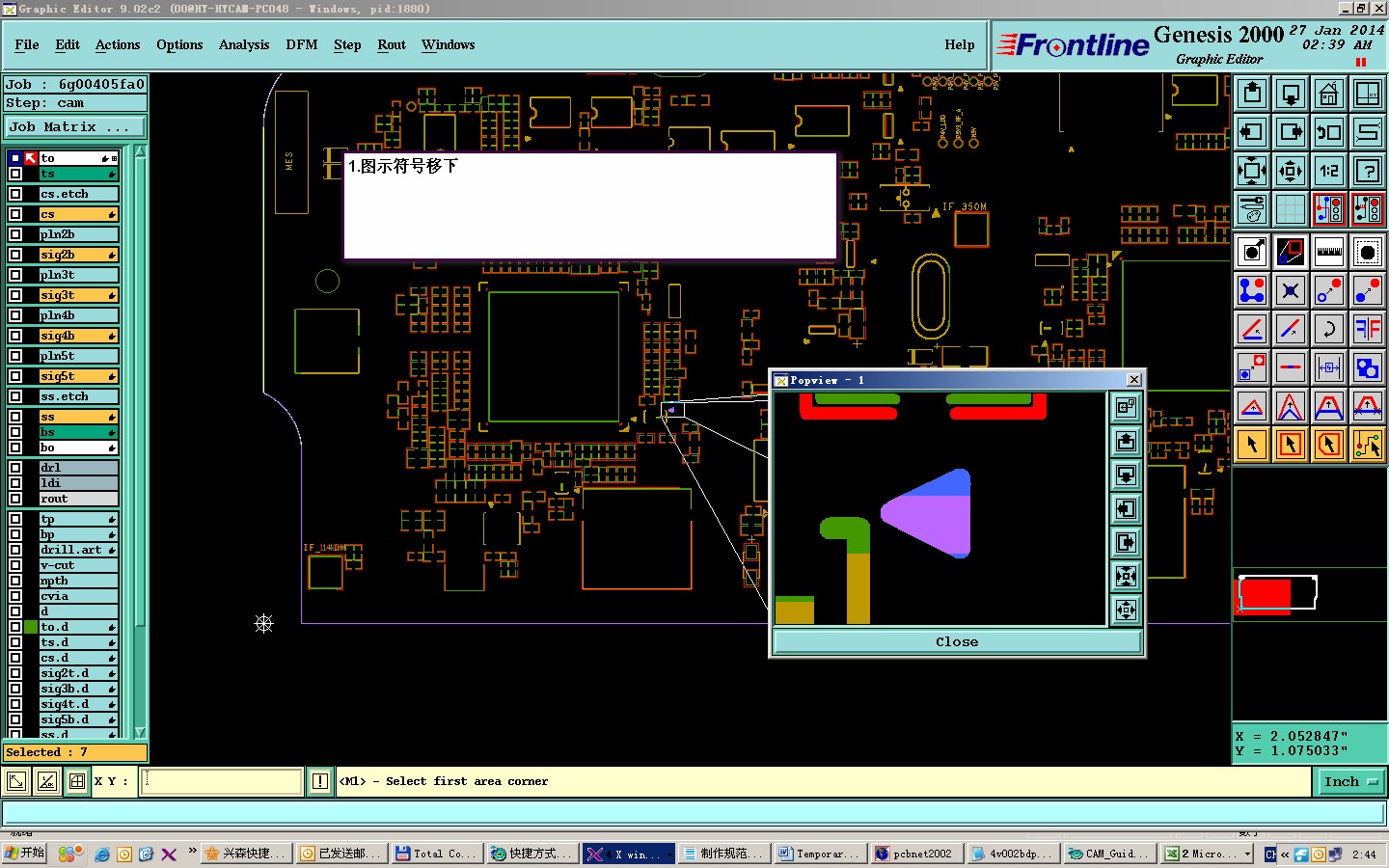Screen dimensions: 1389x868
Task: Switch to the pcbnet2002 taskbar window
Action: [x=916, y=854]
